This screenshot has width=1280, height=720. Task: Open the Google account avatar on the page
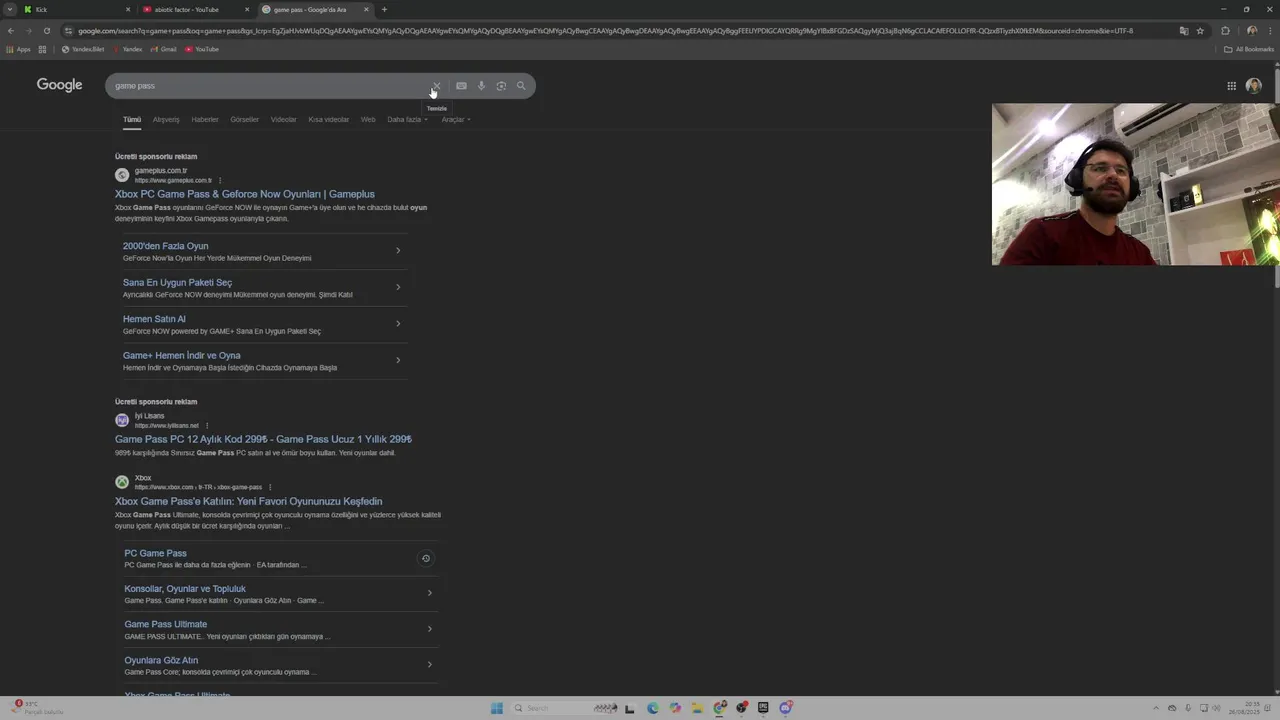point(1254,86)
